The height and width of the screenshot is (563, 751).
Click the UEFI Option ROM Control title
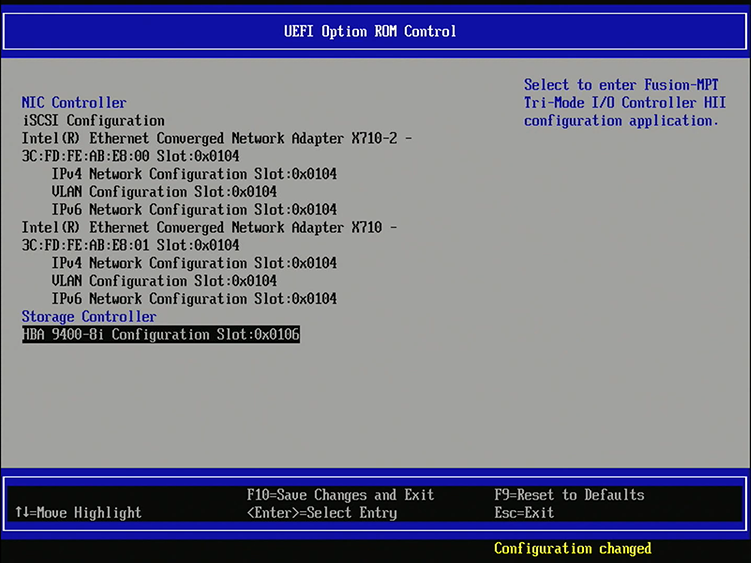coord(370,32)
